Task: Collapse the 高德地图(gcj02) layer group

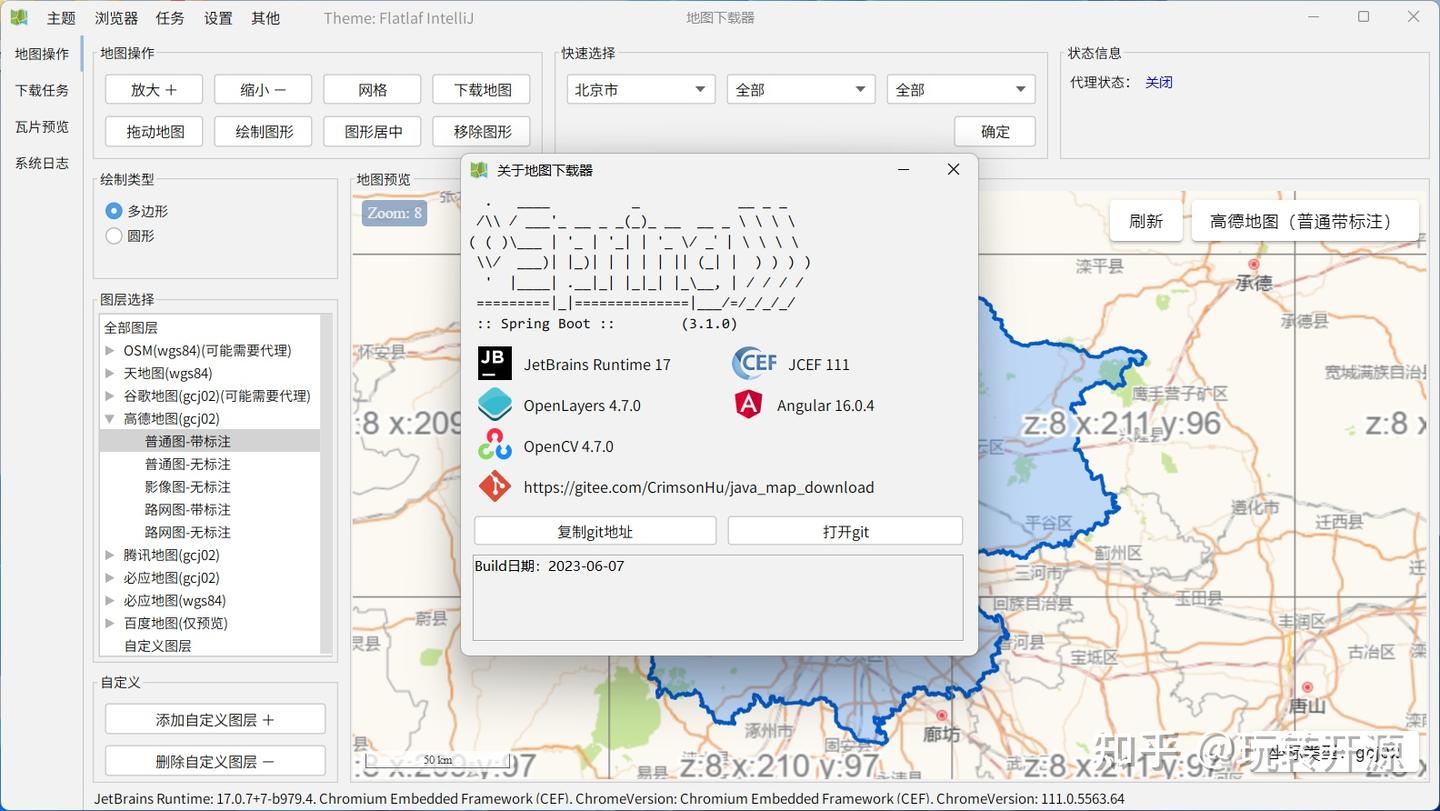Action: (x=110, y=419)
